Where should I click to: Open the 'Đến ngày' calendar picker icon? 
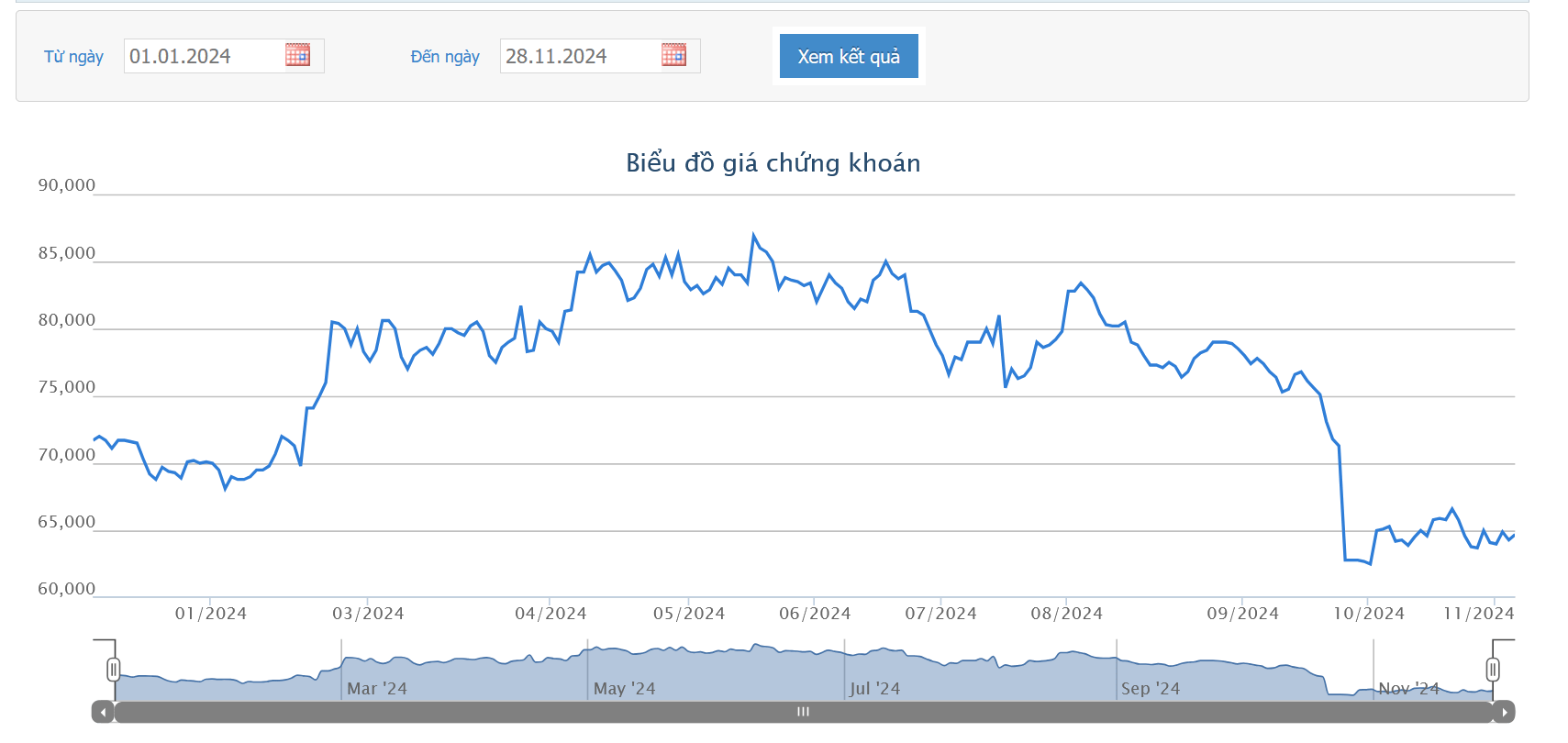[x=673, y=55]
